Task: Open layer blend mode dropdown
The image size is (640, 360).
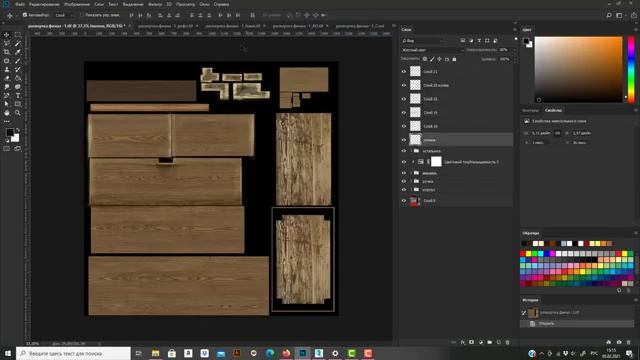Action: (433, 50)
